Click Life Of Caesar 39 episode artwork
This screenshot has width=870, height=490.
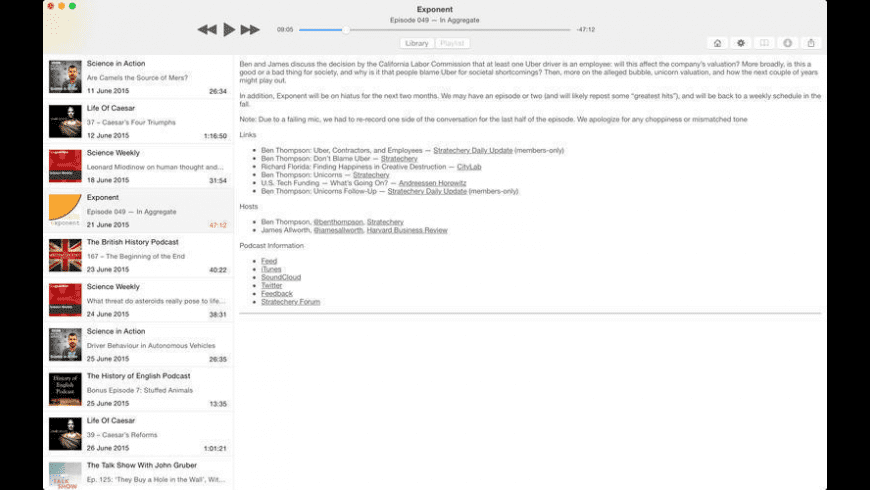[65, 434]
